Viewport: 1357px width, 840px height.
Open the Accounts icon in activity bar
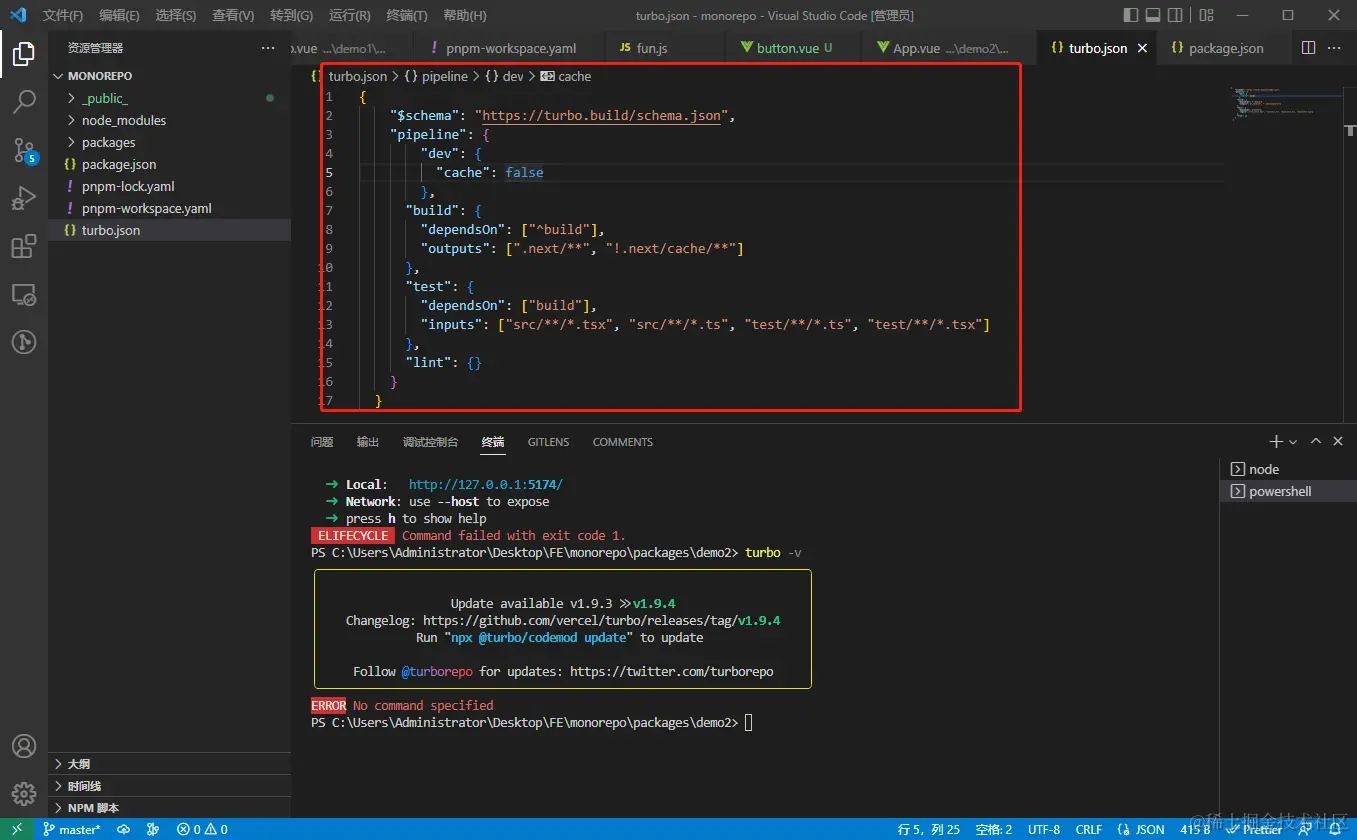24,746
